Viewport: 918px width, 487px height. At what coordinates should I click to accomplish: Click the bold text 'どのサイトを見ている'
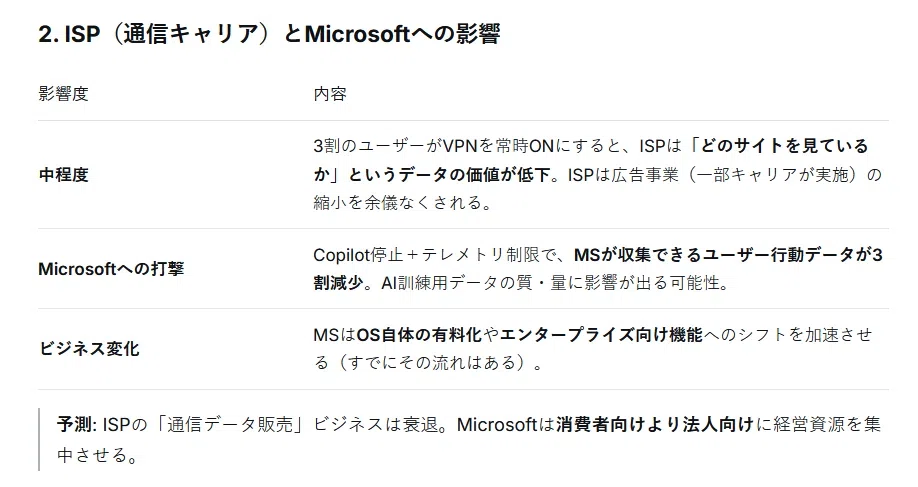point(784,146)
